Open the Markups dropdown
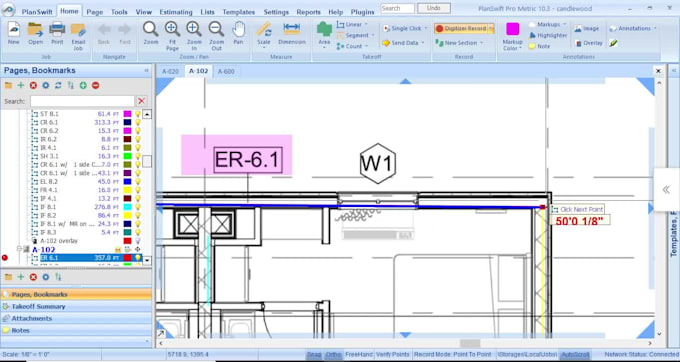Screen dimensions: 680x362 tap(564, 25)
